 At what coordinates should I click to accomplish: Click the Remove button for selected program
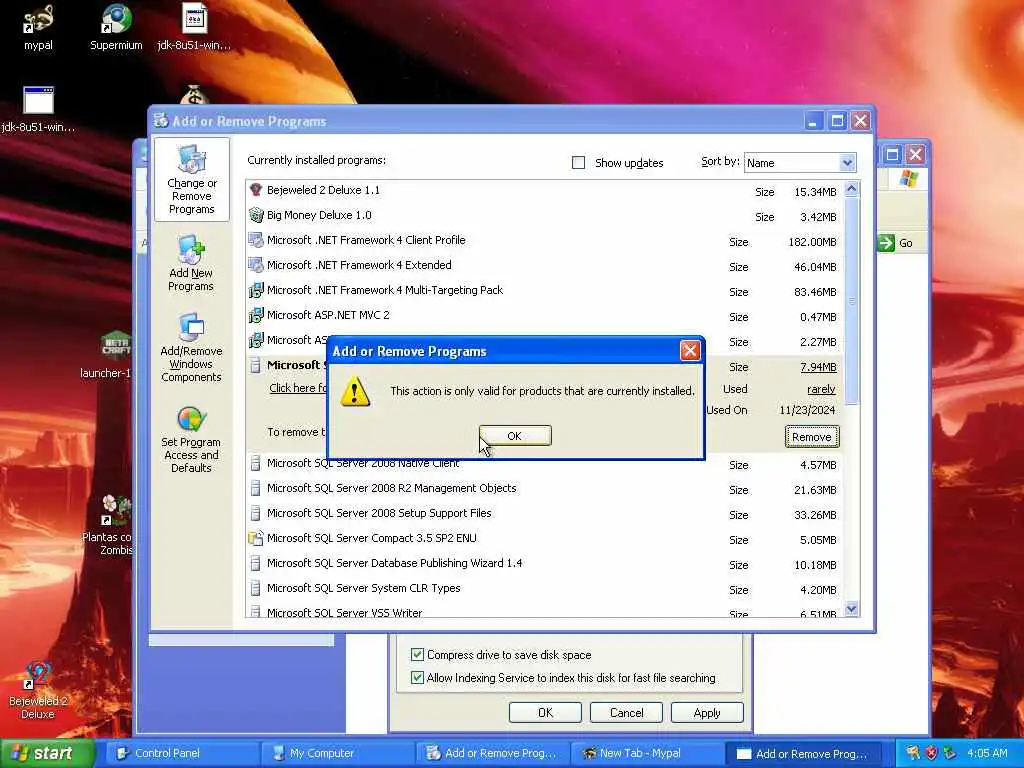(812, 437)
